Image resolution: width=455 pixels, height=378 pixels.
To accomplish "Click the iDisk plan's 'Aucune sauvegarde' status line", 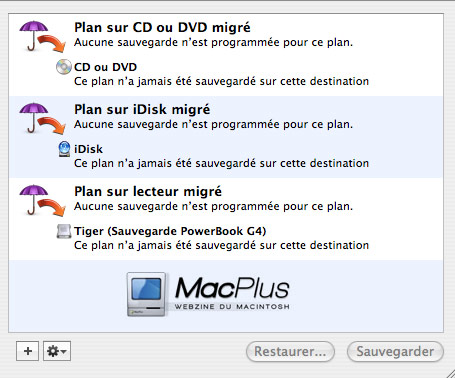I will click(x=213, y=124).
